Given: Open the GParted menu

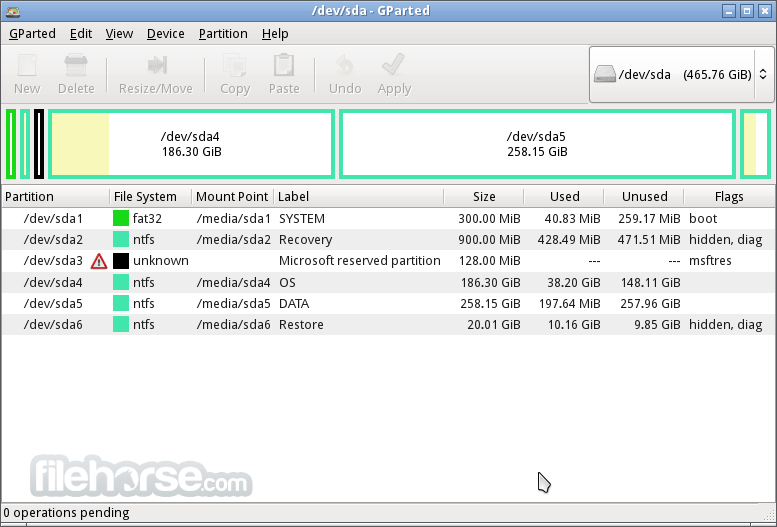Looking at the screenshot, I should coord(32,34).
